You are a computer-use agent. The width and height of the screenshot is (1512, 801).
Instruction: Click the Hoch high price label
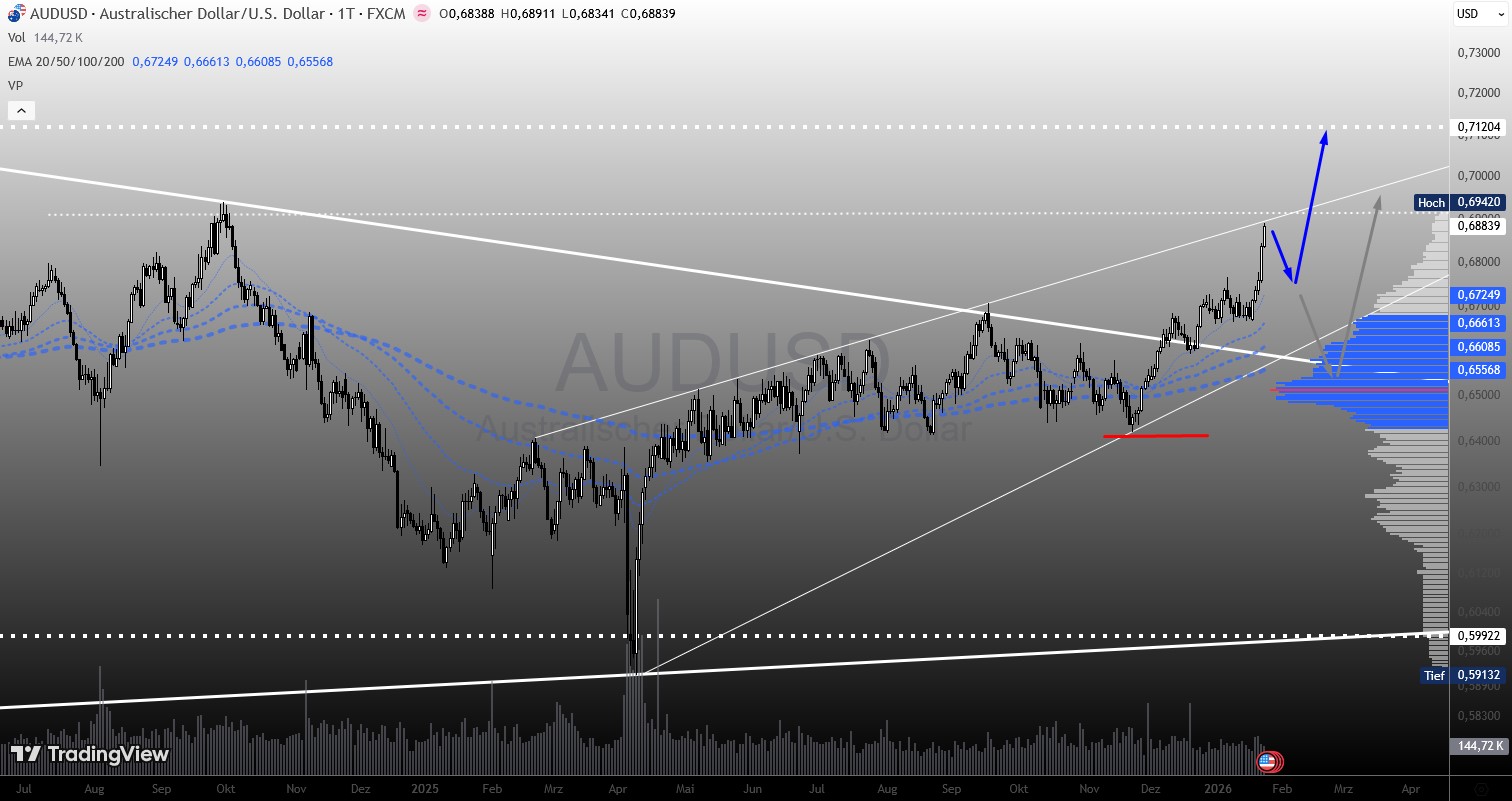click(x=1431, y=203)
